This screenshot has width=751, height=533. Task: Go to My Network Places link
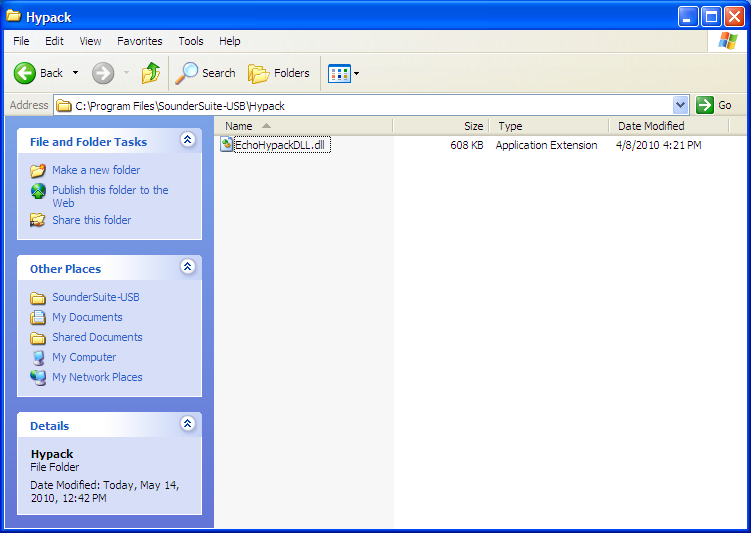coord(97,377)
